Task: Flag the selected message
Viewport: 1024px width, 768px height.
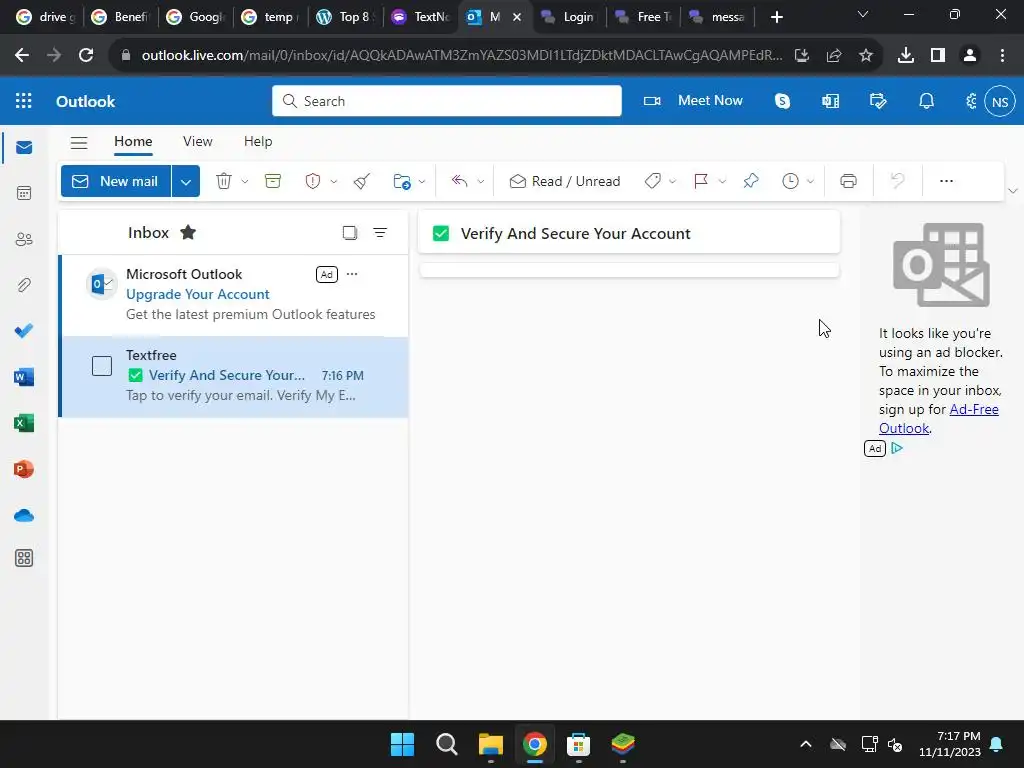Action: coord(701,181)
